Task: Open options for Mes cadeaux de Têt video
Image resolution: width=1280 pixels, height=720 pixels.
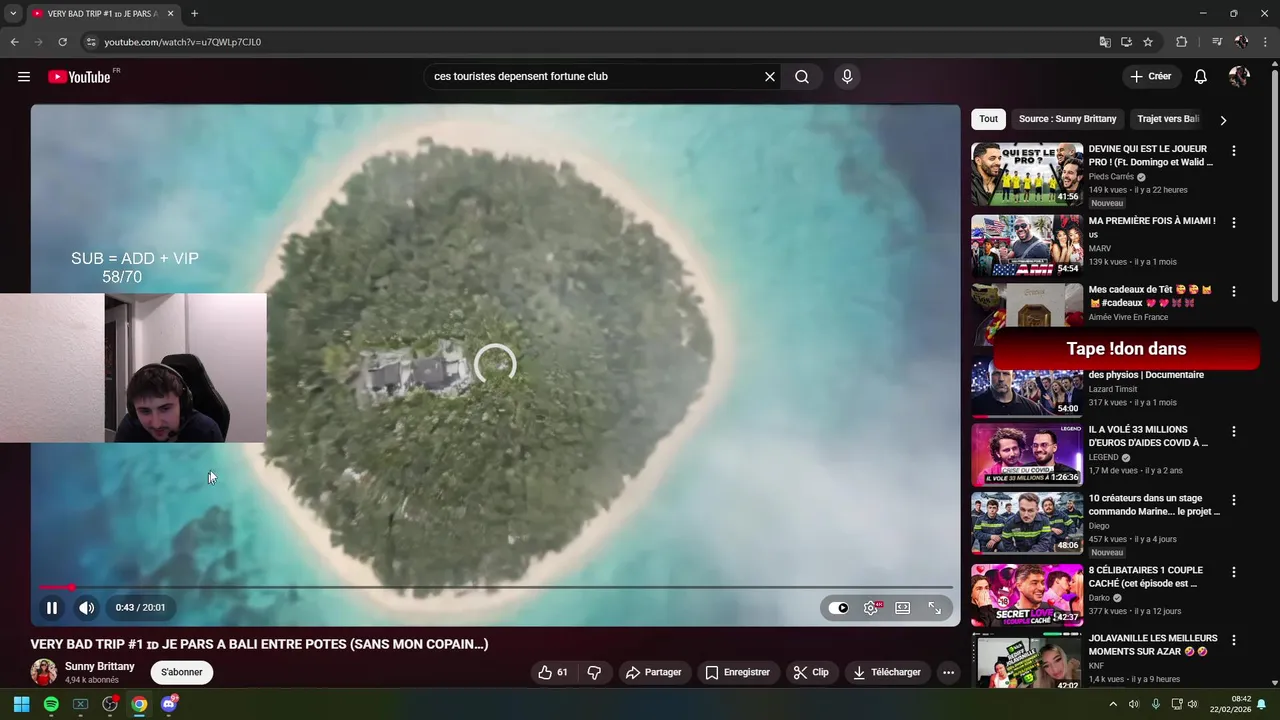Action: 1233,292
